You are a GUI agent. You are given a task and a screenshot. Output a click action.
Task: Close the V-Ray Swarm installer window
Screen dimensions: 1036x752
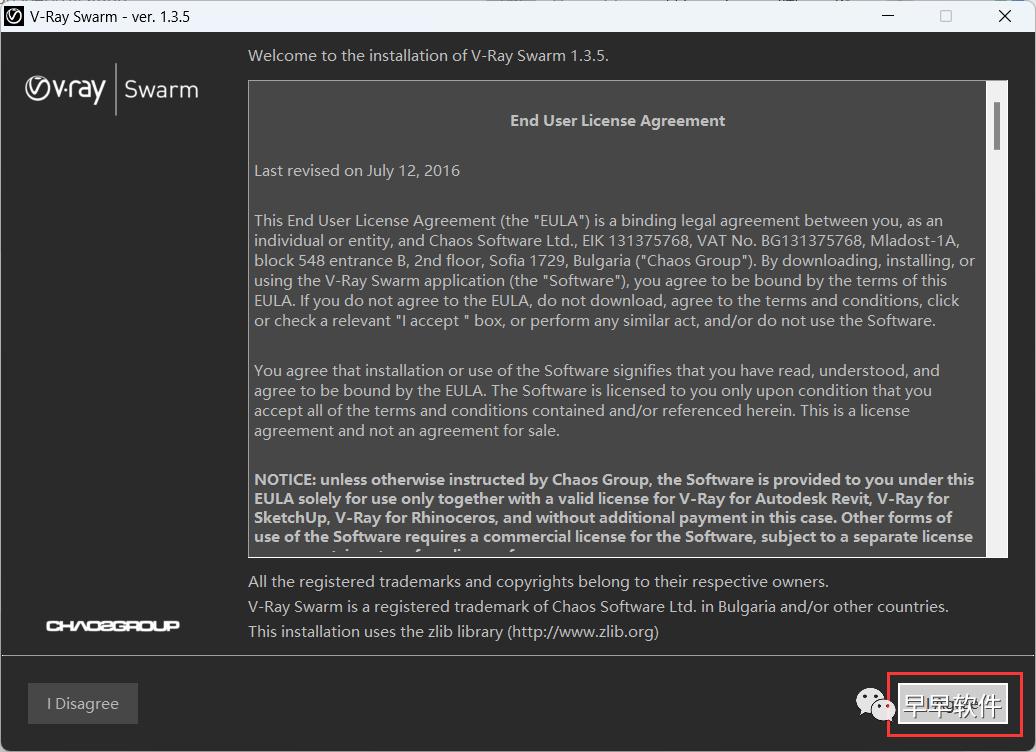1005,16
